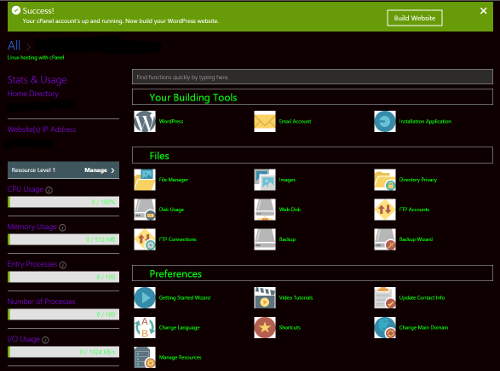Click the I/O Usage progress bar
500x371 pixels.
click(63, 352)
